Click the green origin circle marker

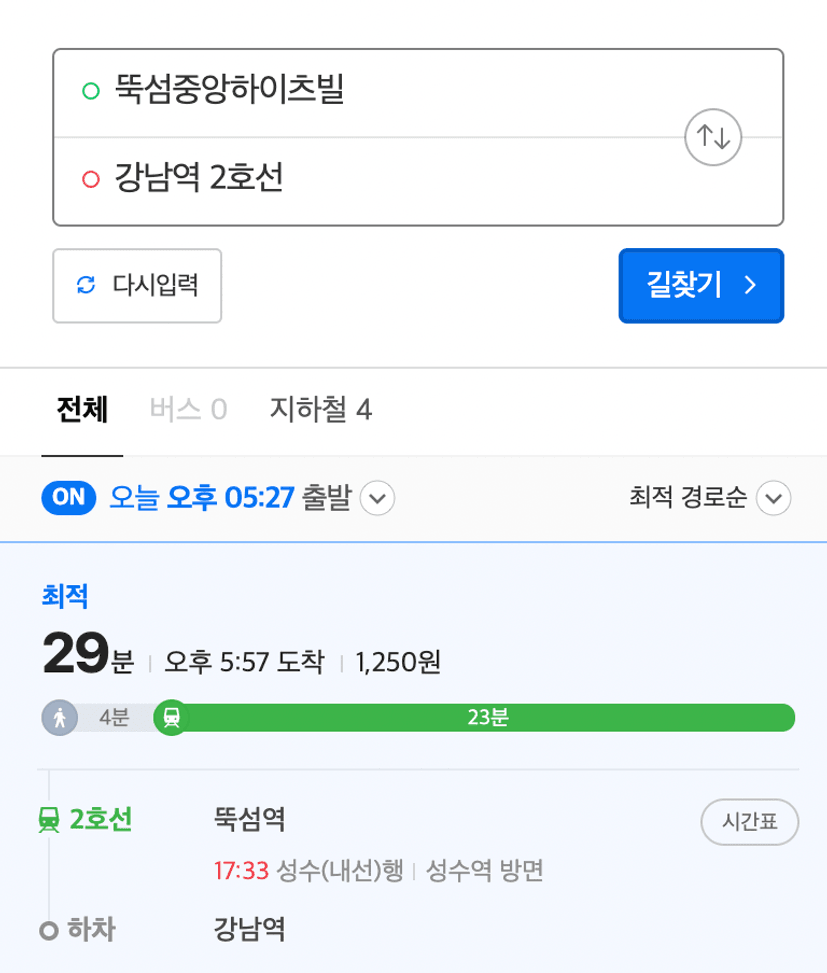click(91, 91)
